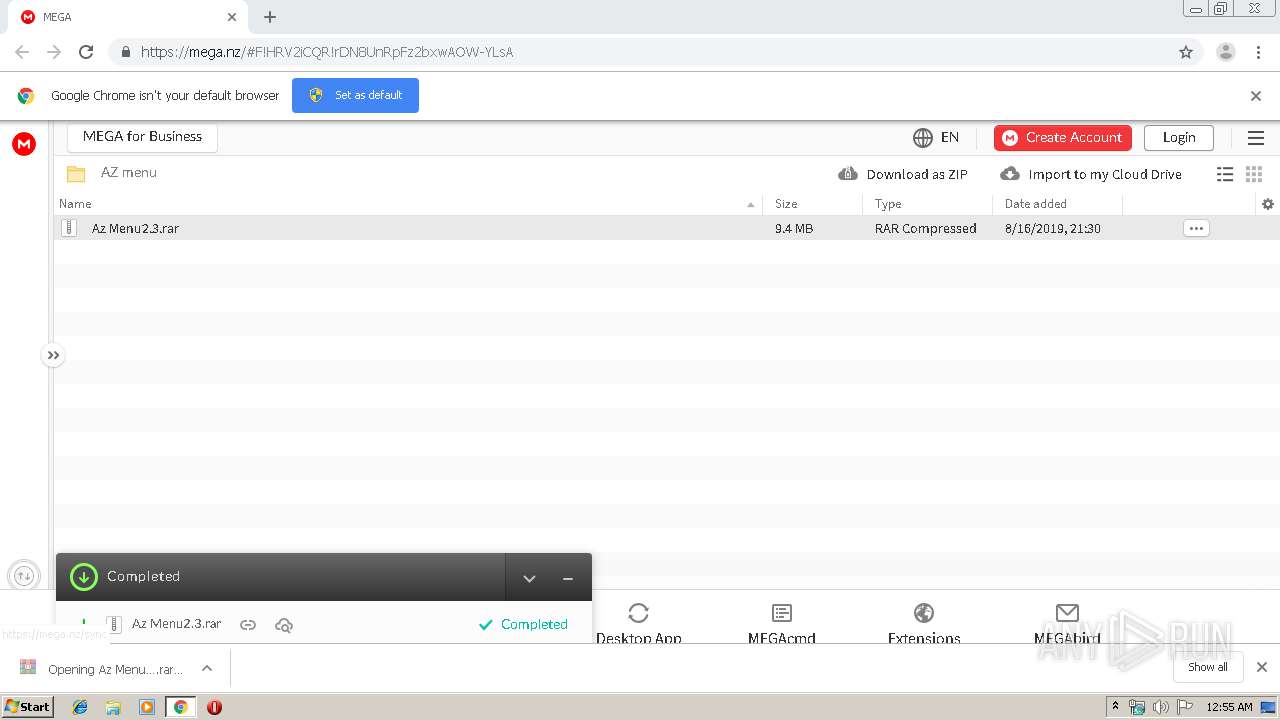Collapse the Completed transfers panel with chevron
The width and height of the screenshot is (1280, 720).
point(530,578)
